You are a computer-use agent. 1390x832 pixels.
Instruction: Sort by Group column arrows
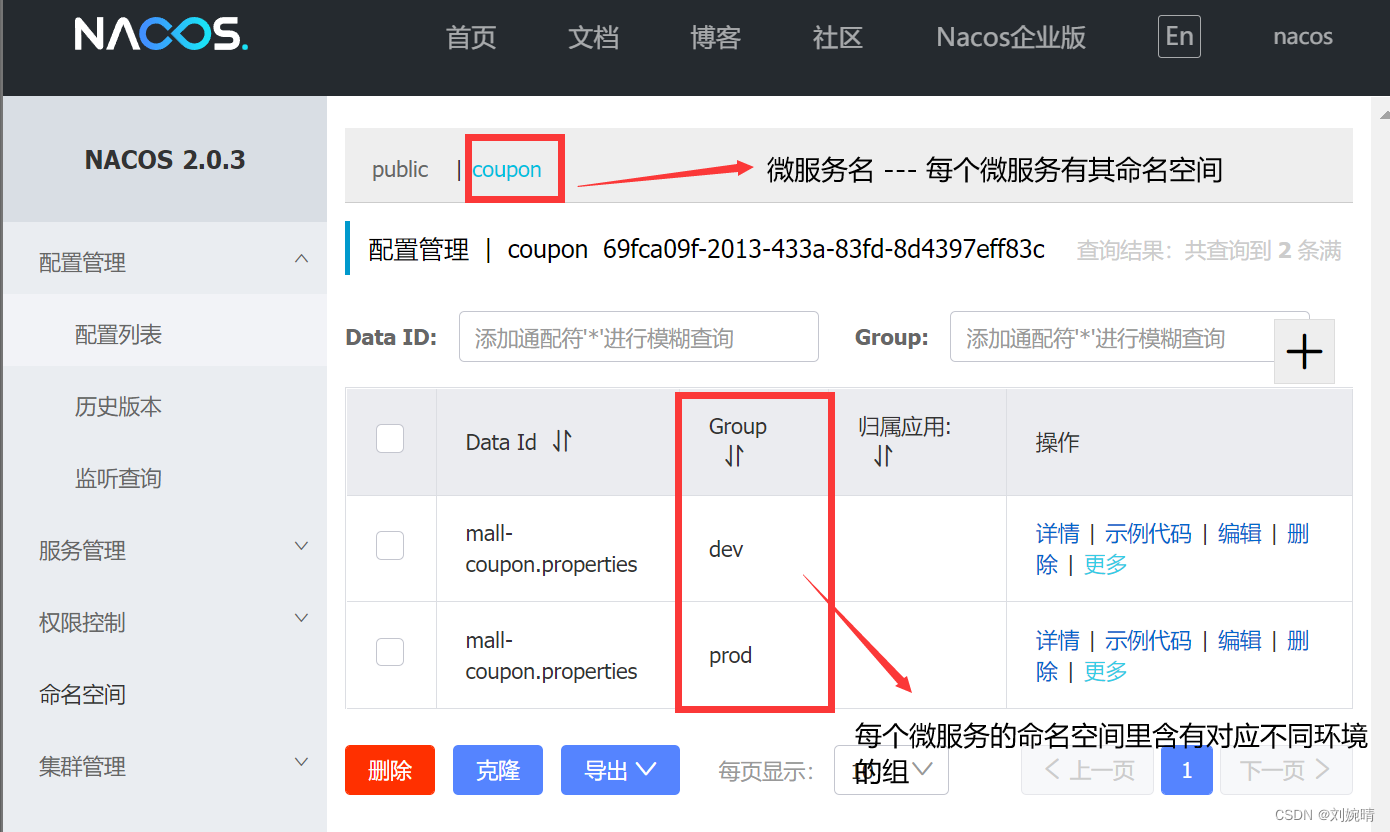click(x=735, y=457)
